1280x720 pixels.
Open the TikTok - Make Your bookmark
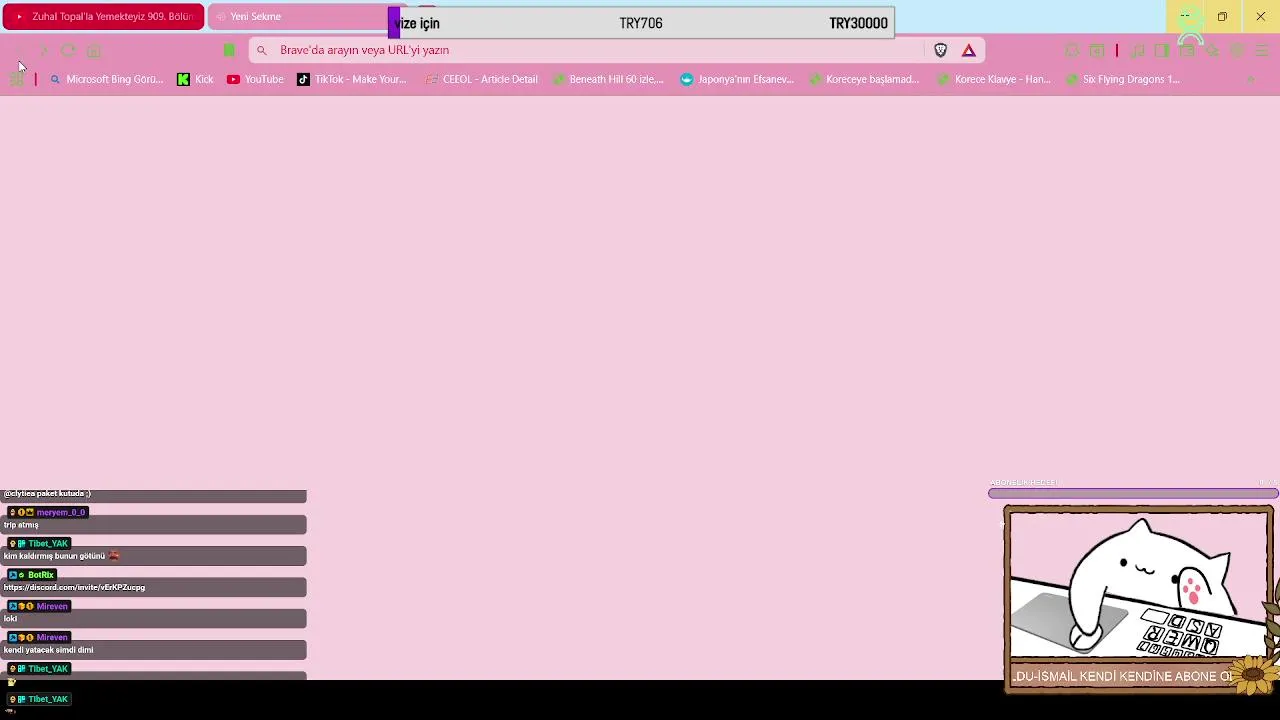(x=352, y=79)
